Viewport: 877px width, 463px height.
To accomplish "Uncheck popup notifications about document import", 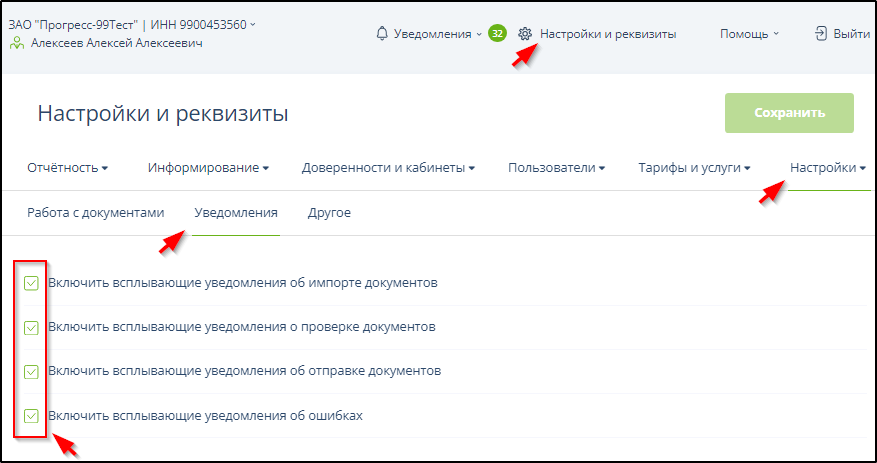I will (x=31, y=283).
